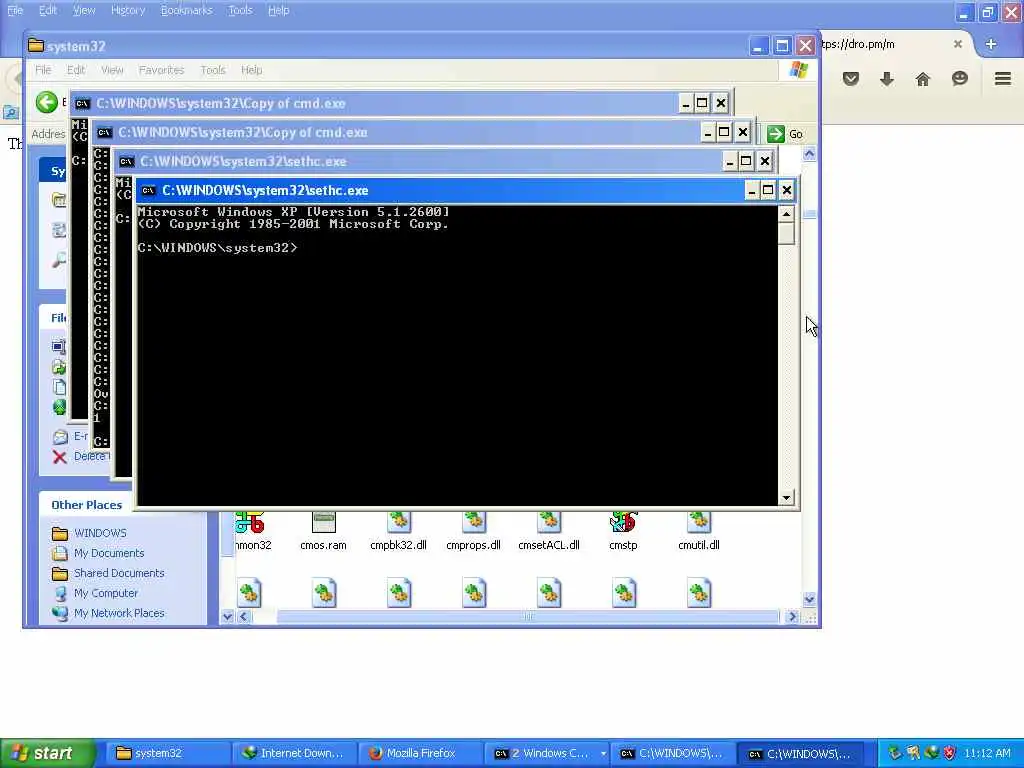Open Firefox Tools menu
Viewport: 1024px width, 768px height.
point(240,10)
